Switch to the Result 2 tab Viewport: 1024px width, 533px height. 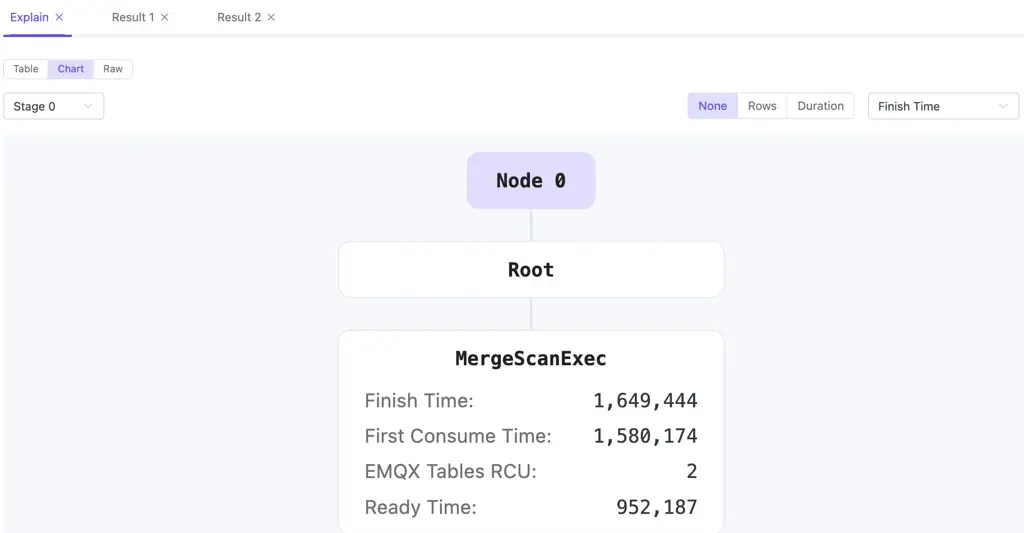238,18
